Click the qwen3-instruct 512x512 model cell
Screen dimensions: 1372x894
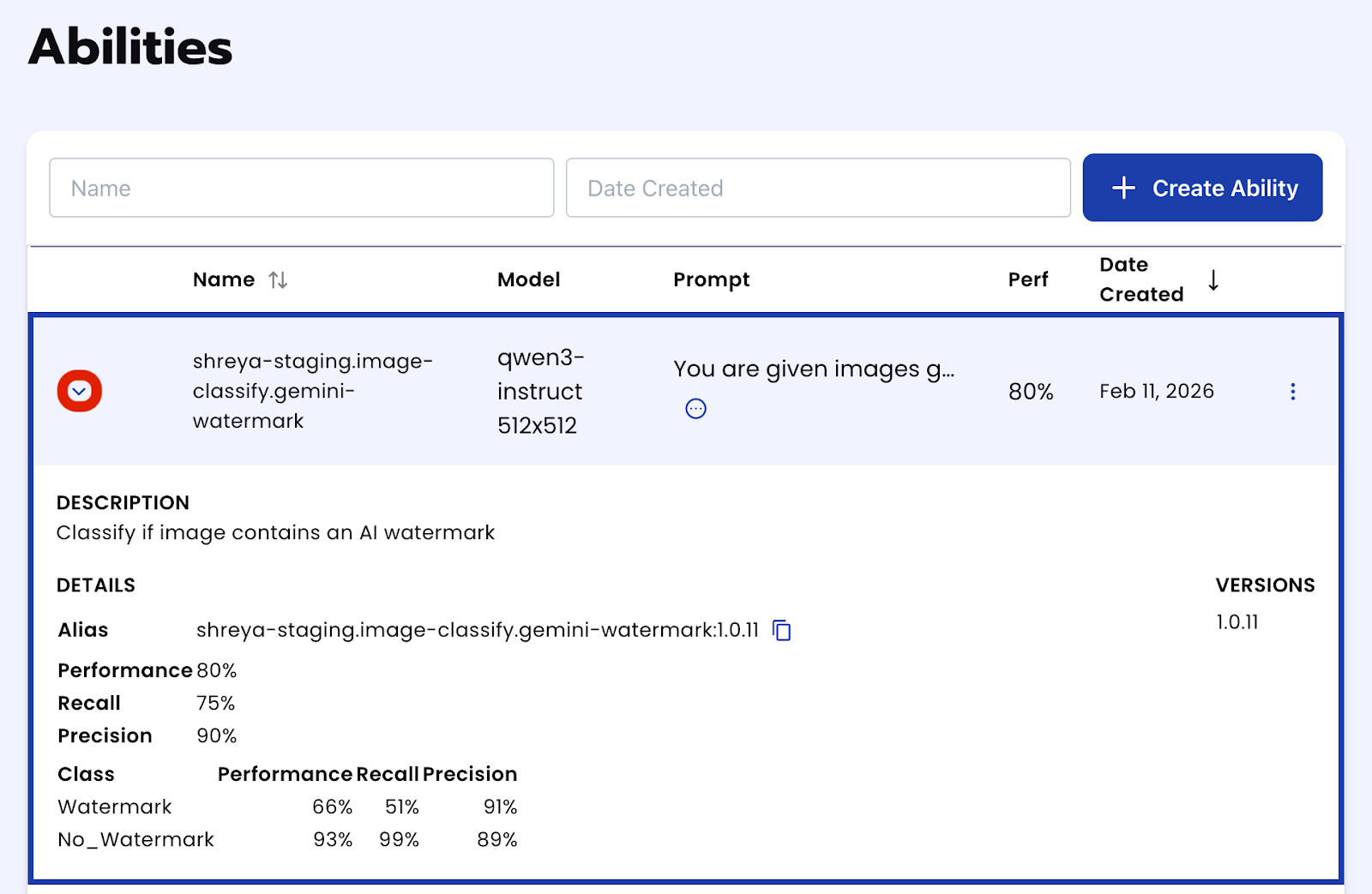[x=540, y=392]
